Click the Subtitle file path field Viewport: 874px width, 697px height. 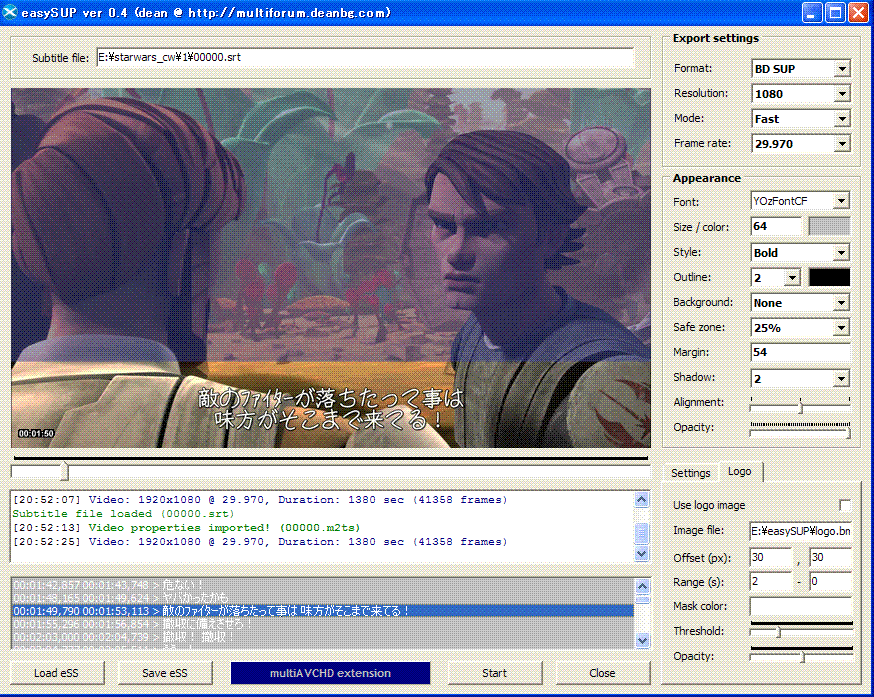click(x=366, y=57)
